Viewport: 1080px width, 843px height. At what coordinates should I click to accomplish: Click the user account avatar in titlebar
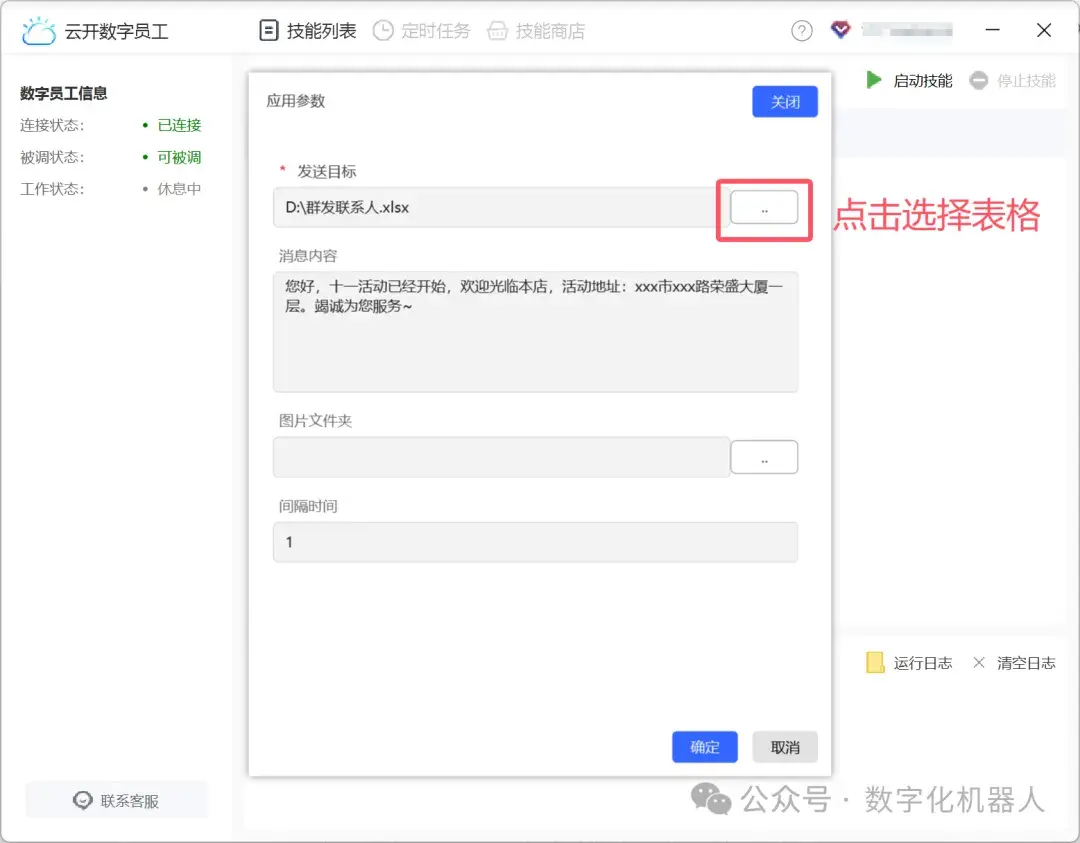click(840, 30)
